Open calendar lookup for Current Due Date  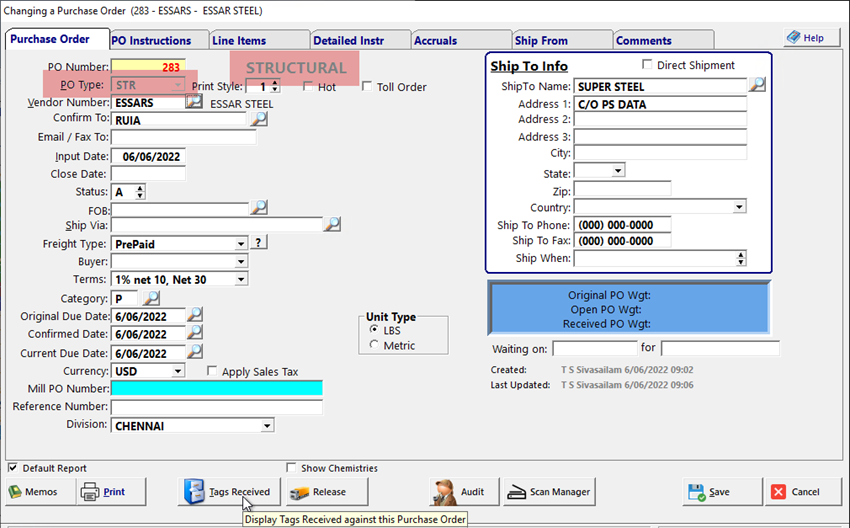(x=195, y=352)
